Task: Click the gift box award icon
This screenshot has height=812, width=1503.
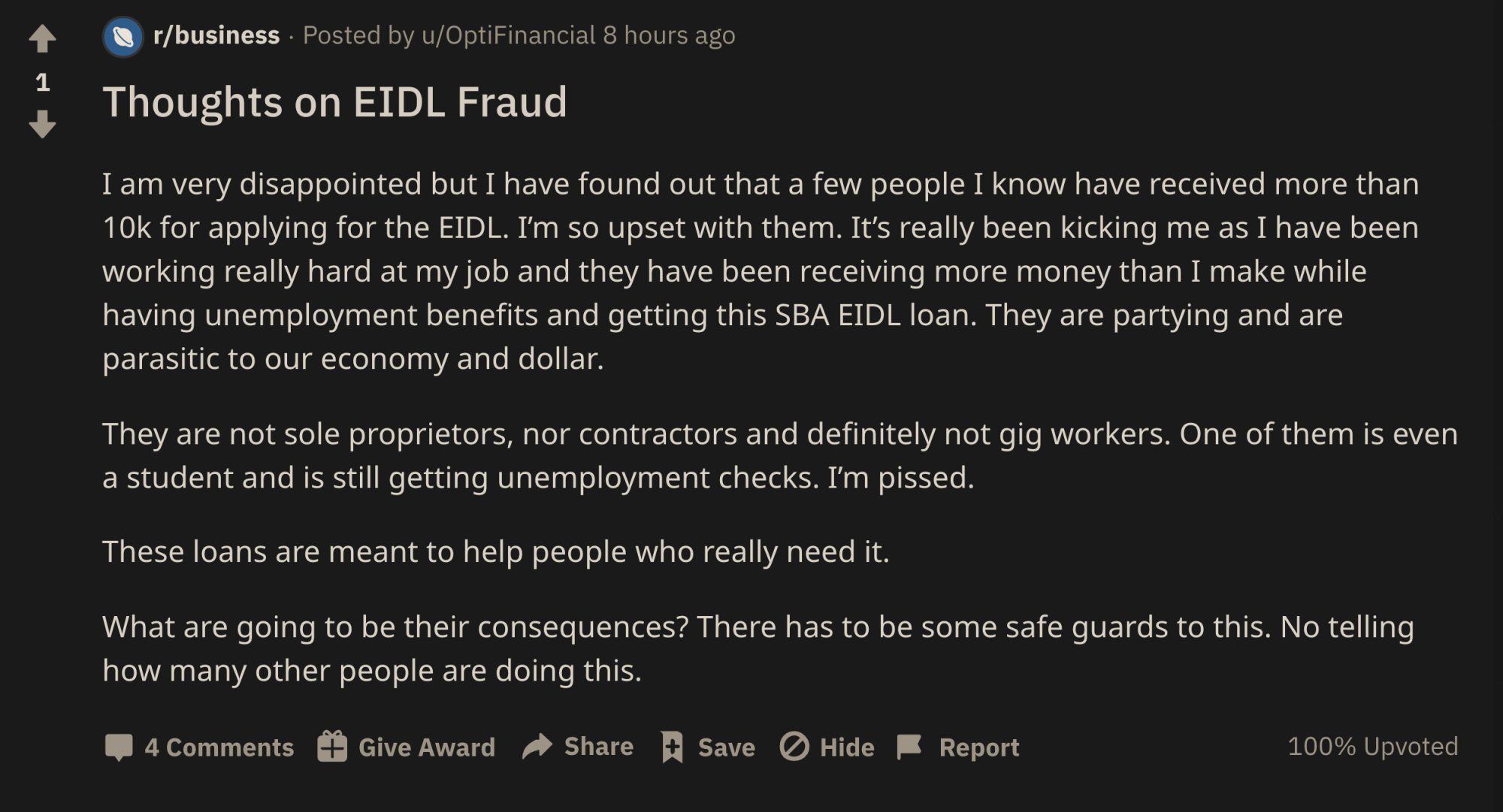Action: tap(332, 747)
